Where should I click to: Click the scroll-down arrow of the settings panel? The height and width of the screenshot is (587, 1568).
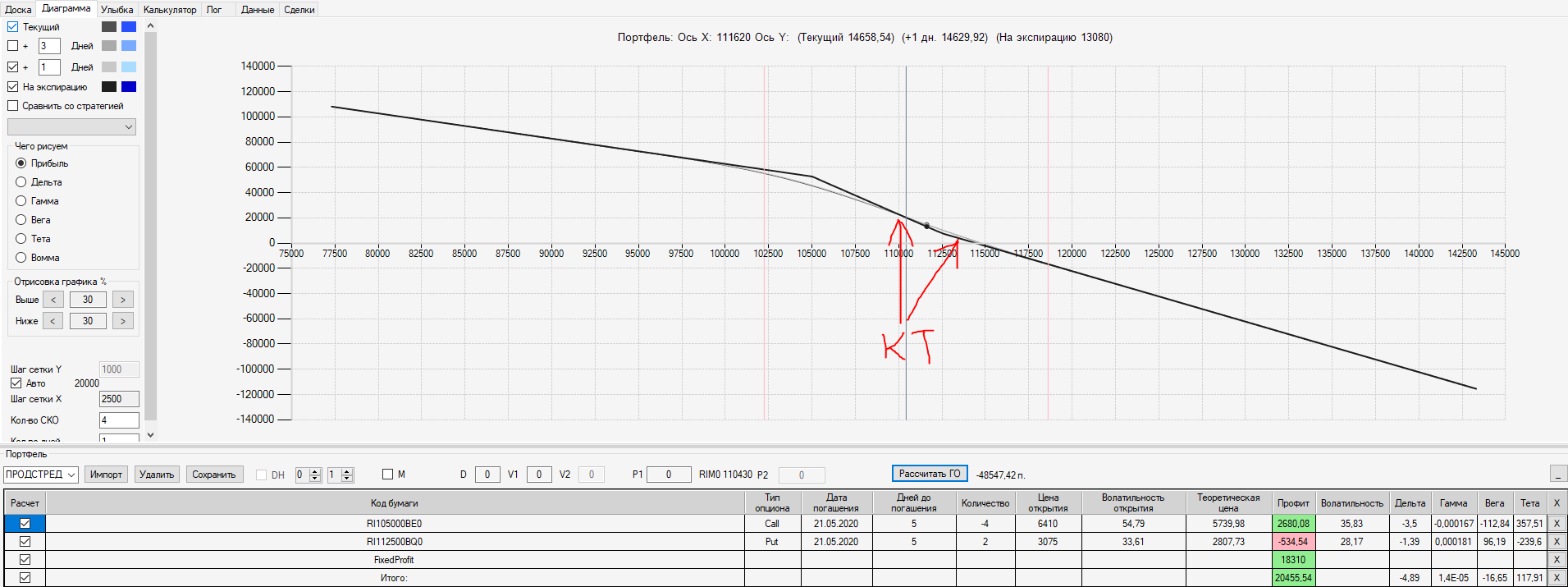coord(150,435)
